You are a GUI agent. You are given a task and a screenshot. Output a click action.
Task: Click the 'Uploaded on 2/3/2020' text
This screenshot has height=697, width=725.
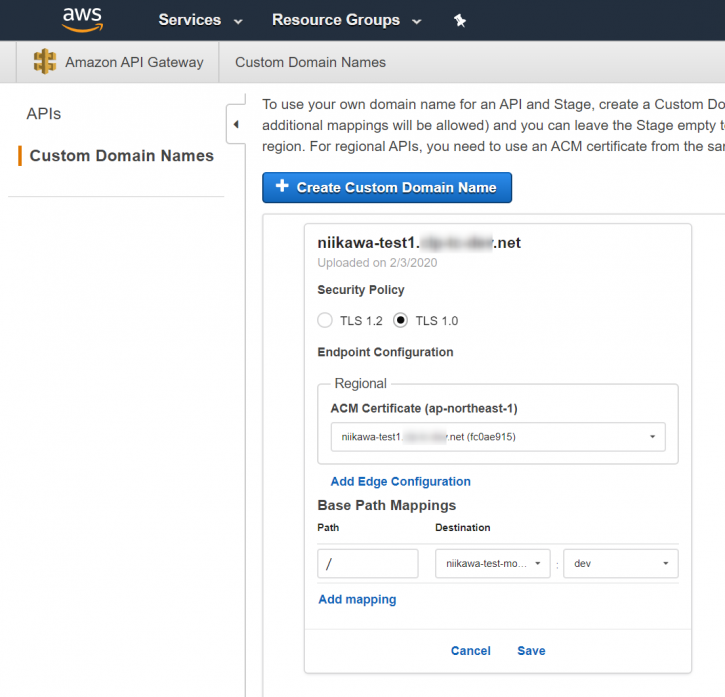click(377, 263)
